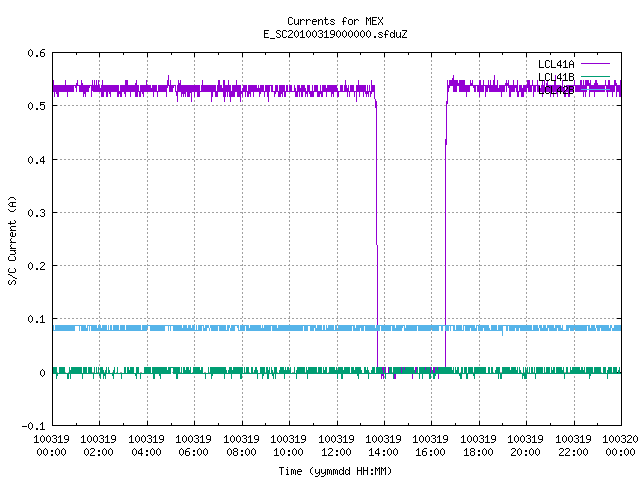Click the x-axis tick '100320 00:00'
This screenshot has height=480, width=640.
(x=620, y=446)
